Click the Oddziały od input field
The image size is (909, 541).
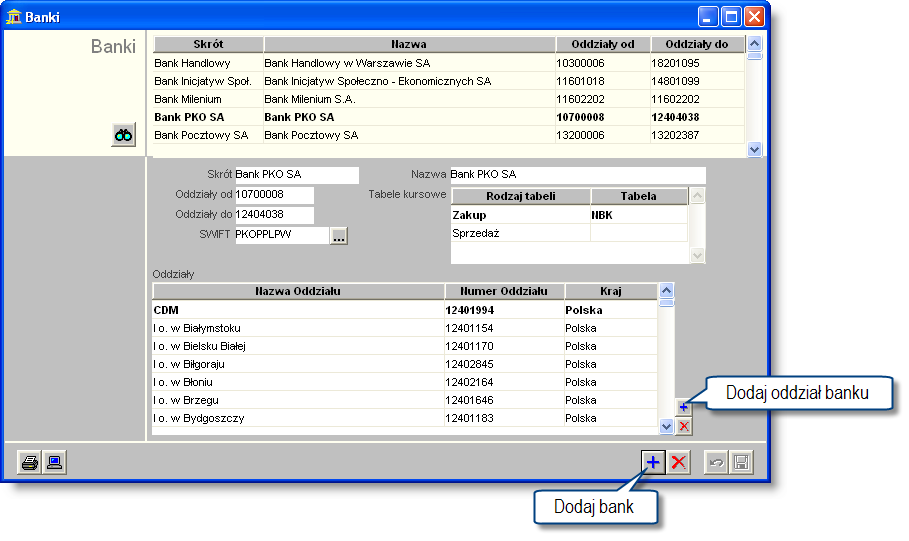(x=274, y=195)
